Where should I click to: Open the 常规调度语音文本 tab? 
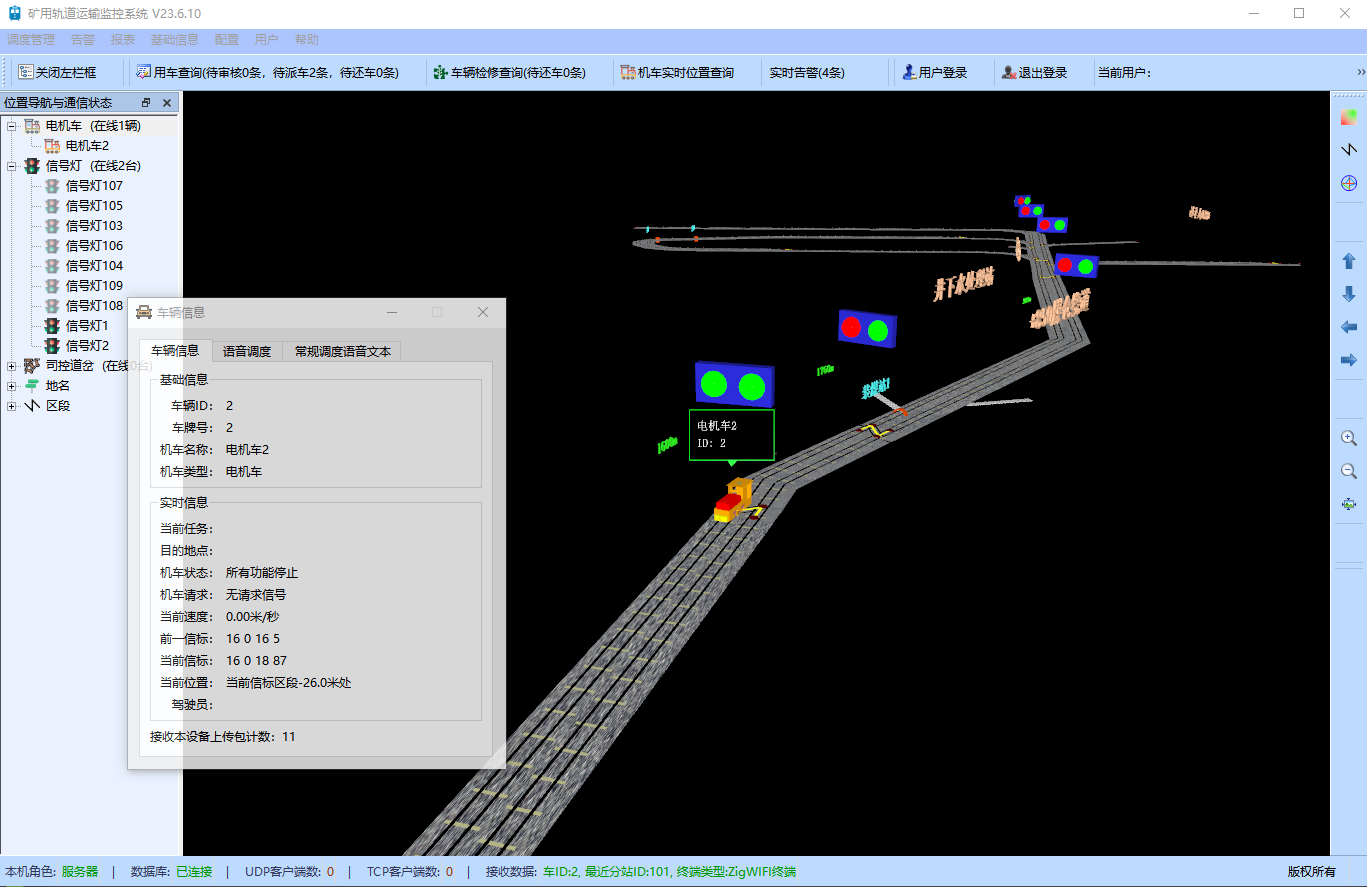[342, 351]
